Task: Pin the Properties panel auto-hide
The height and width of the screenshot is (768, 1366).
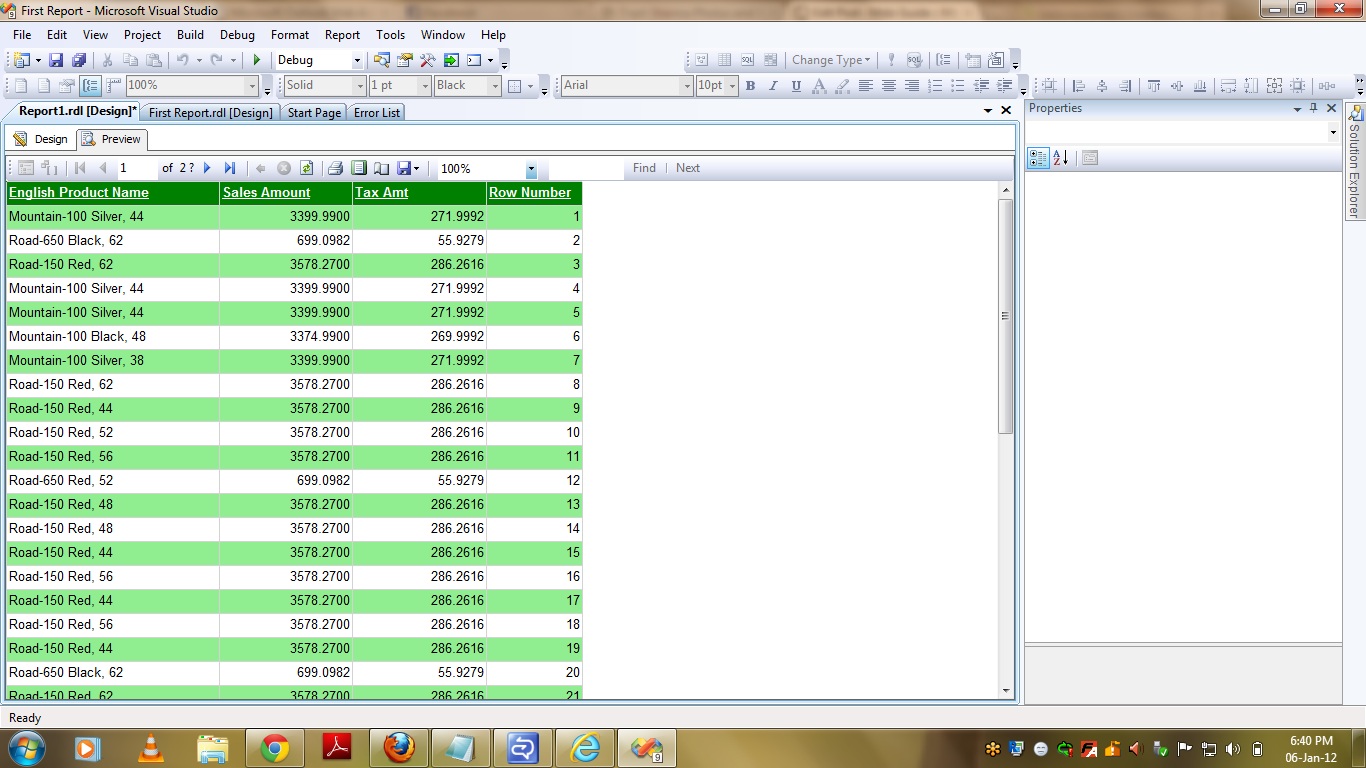Action: coord(1313,108)
